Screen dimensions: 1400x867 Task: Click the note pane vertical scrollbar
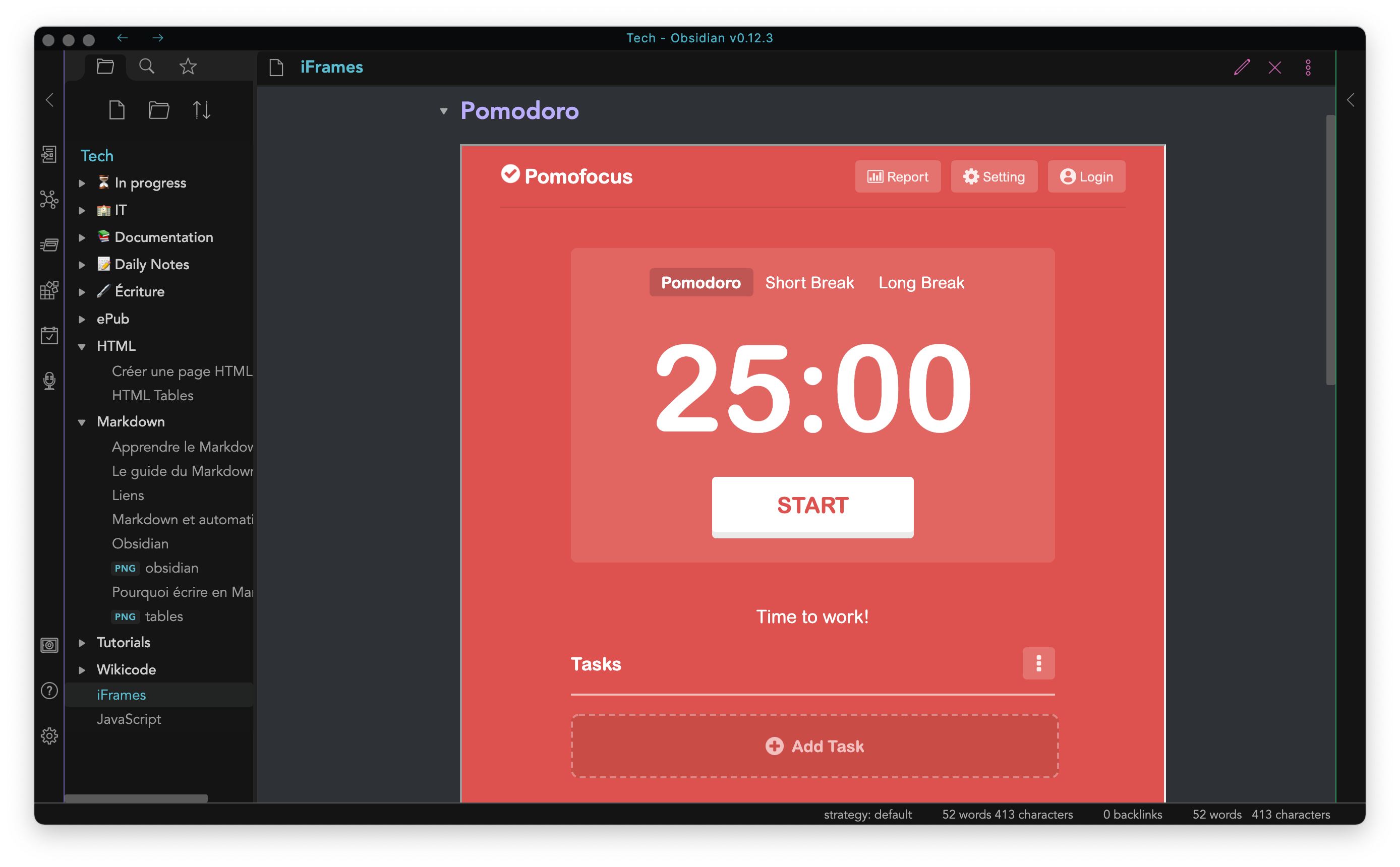click(x=1330, y=250)
